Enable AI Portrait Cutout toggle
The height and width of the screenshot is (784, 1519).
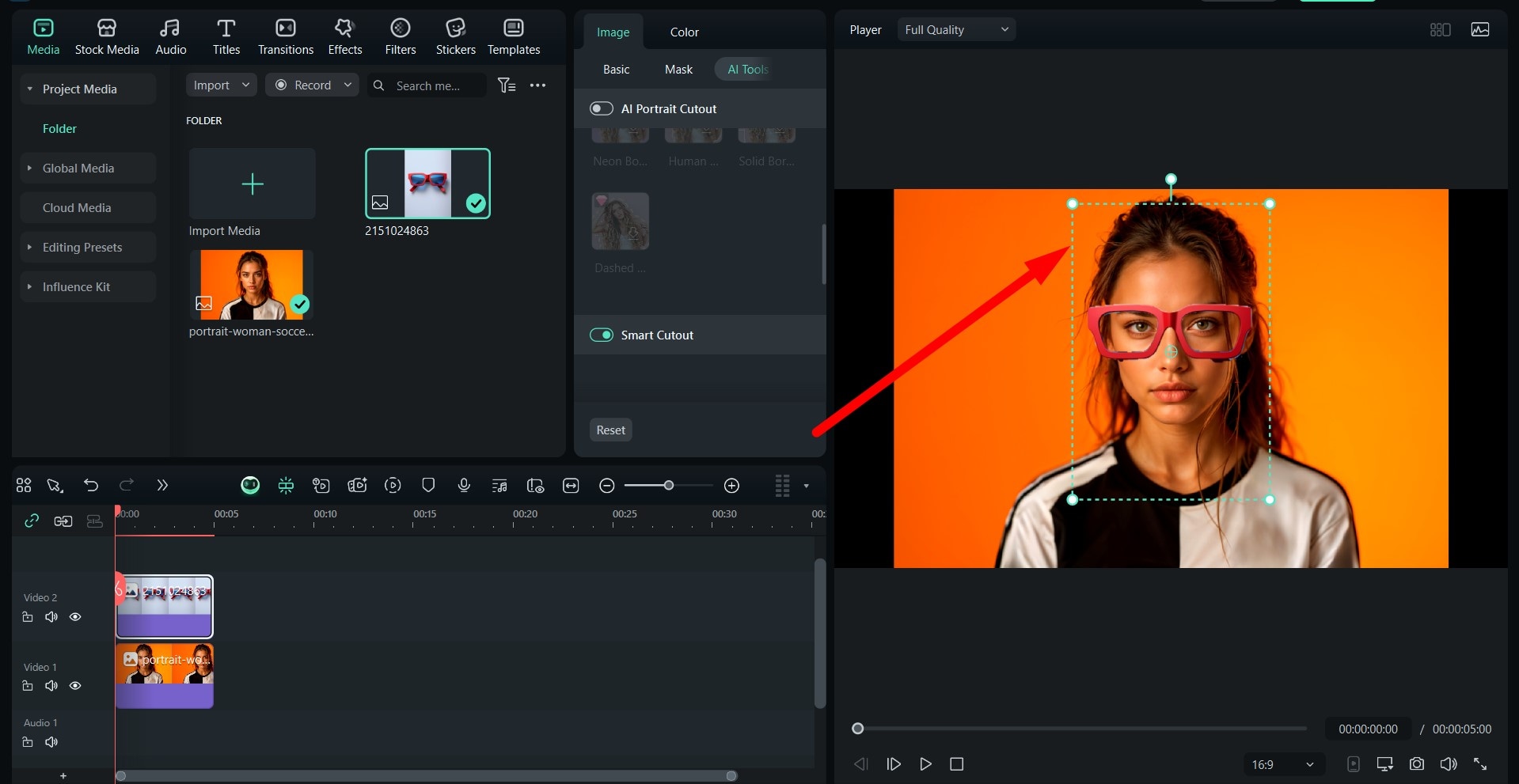[x=602, y=108]
